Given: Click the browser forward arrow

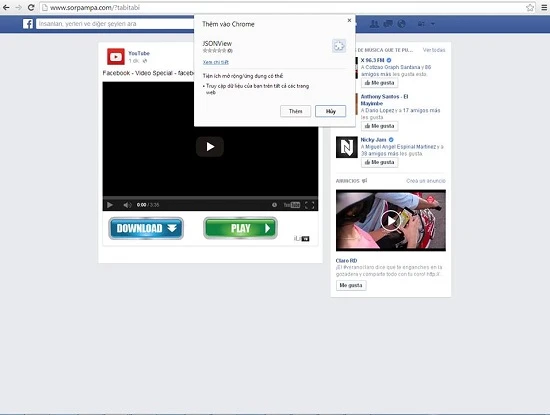Looking at the screenshot, I should [19, 7].
